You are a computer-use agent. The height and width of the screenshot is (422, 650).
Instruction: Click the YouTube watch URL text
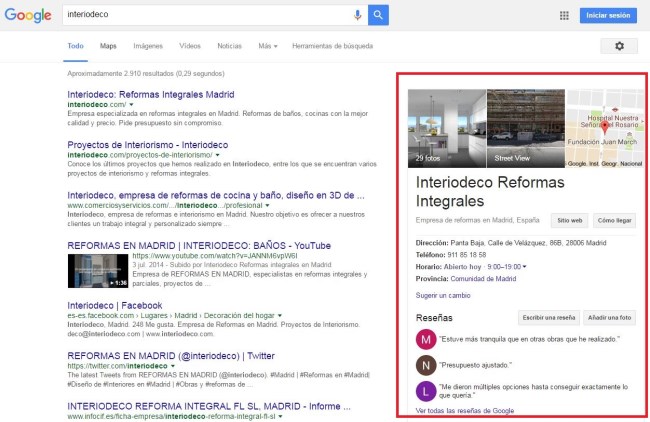tap(215, 256)
